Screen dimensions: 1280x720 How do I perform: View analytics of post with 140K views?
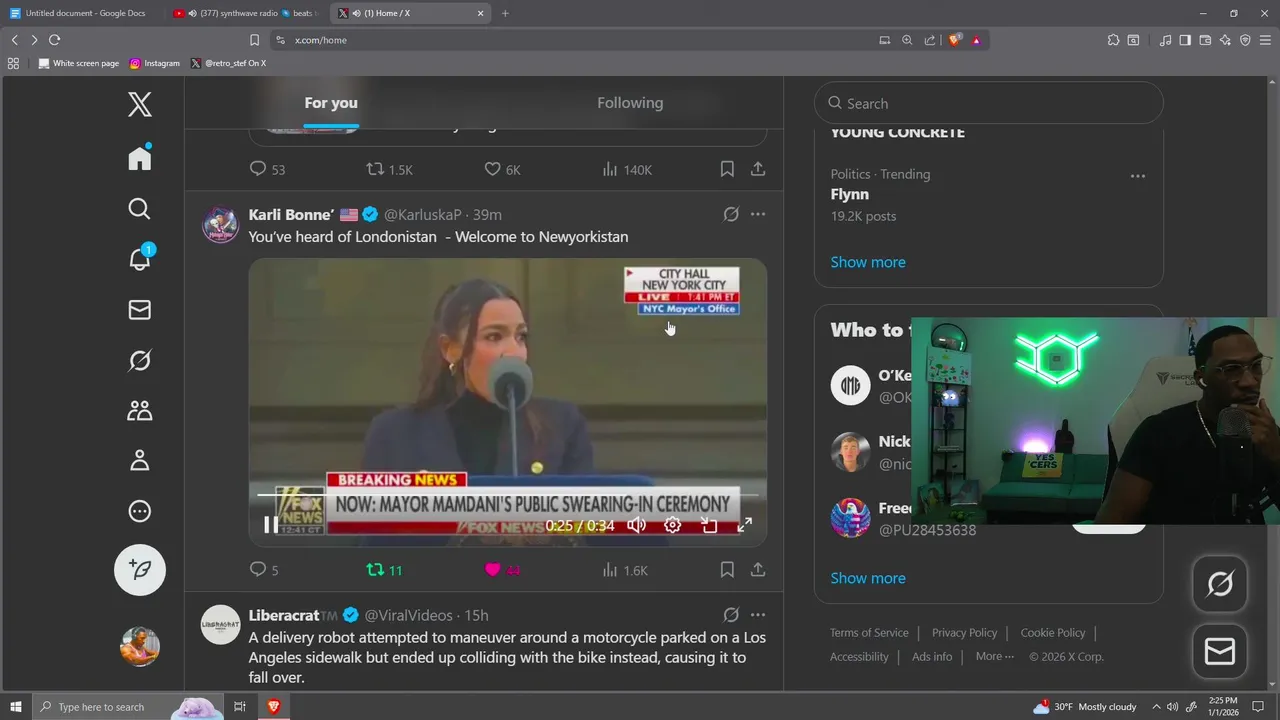coord(627,169)
